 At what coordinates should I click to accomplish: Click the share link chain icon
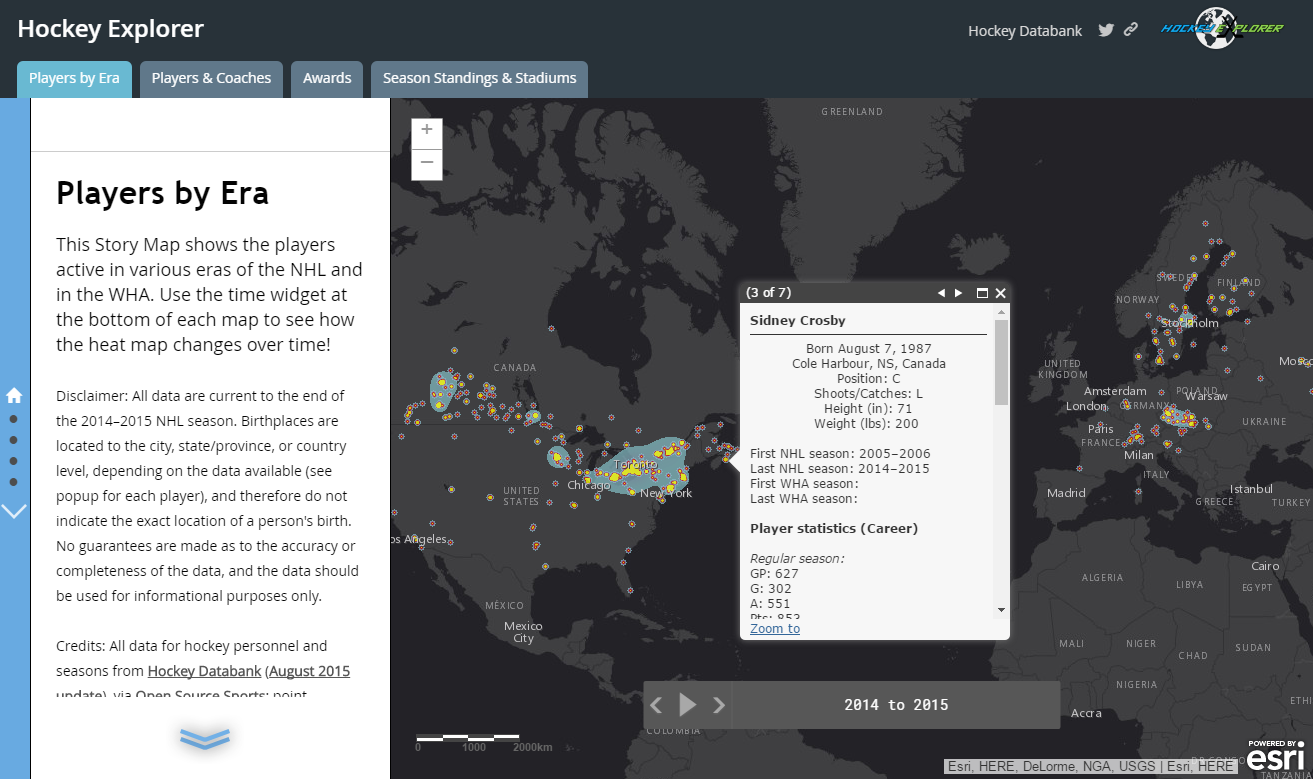[x=1131, y=30]
